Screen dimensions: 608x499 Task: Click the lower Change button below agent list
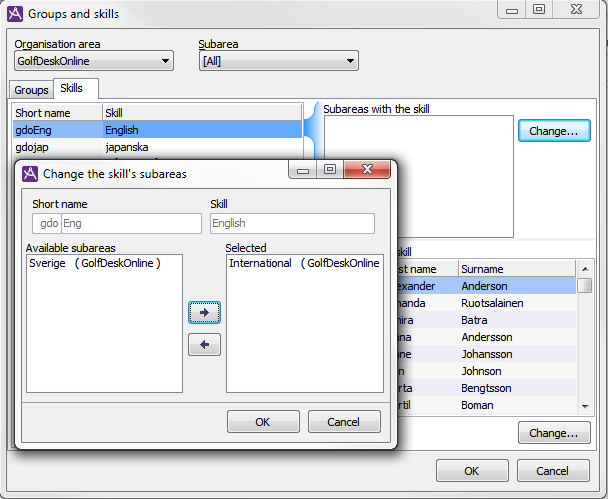tap(553, 433)
